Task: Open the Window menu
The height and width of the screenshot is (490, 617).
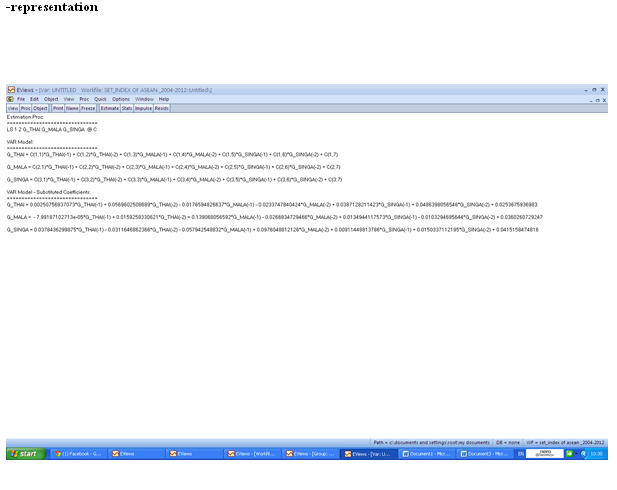Action: [144, 99]
